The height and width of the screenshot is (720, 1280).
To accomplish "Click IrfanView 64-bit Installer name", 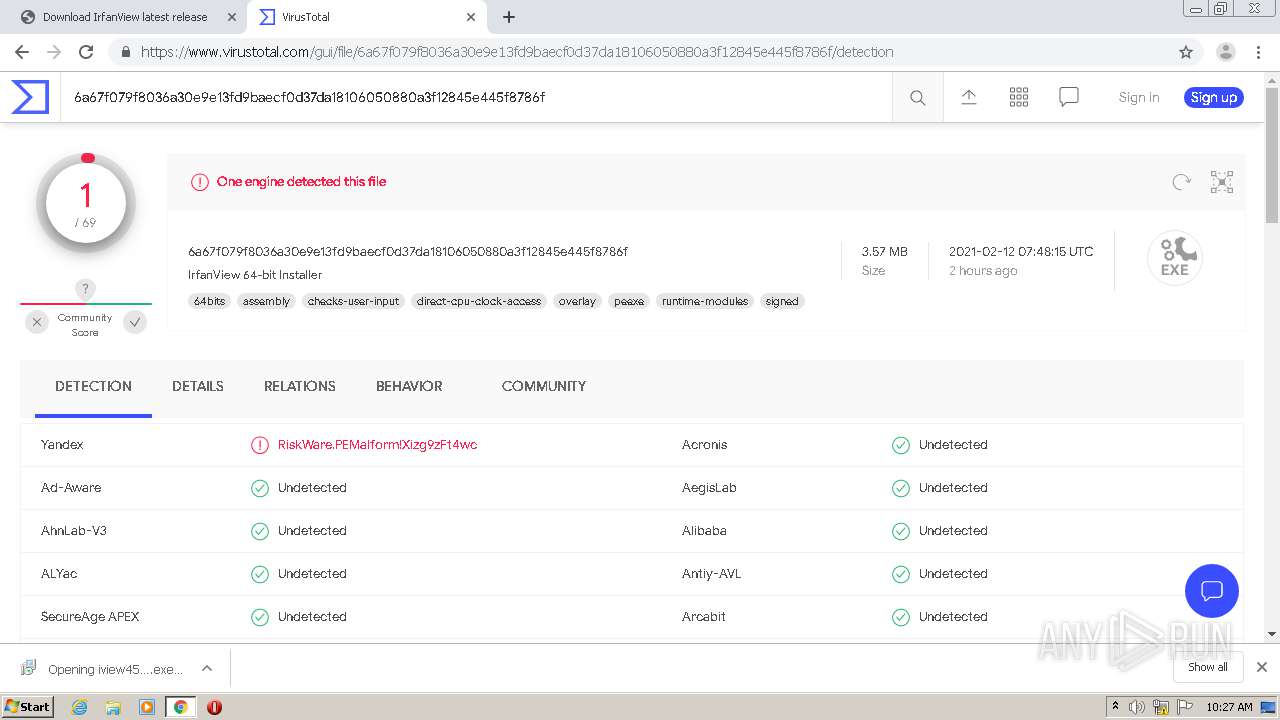I will pos(255,275).
